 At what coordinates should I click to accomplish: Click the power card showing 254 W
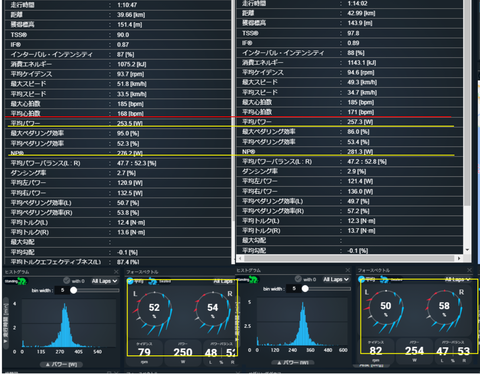click(414, 351)
